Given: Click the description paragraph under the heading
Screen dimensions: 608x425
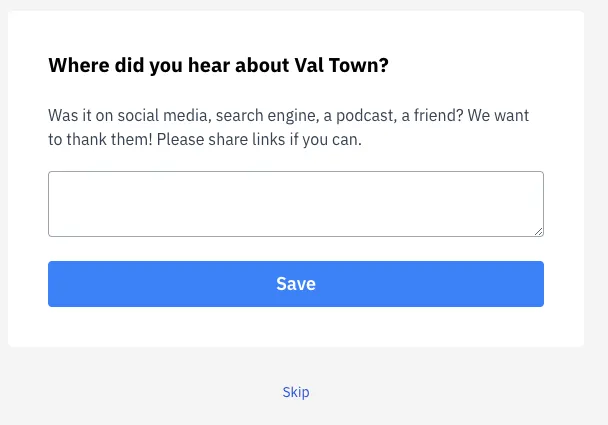Looking at the screenshot, I should (288, 128).
